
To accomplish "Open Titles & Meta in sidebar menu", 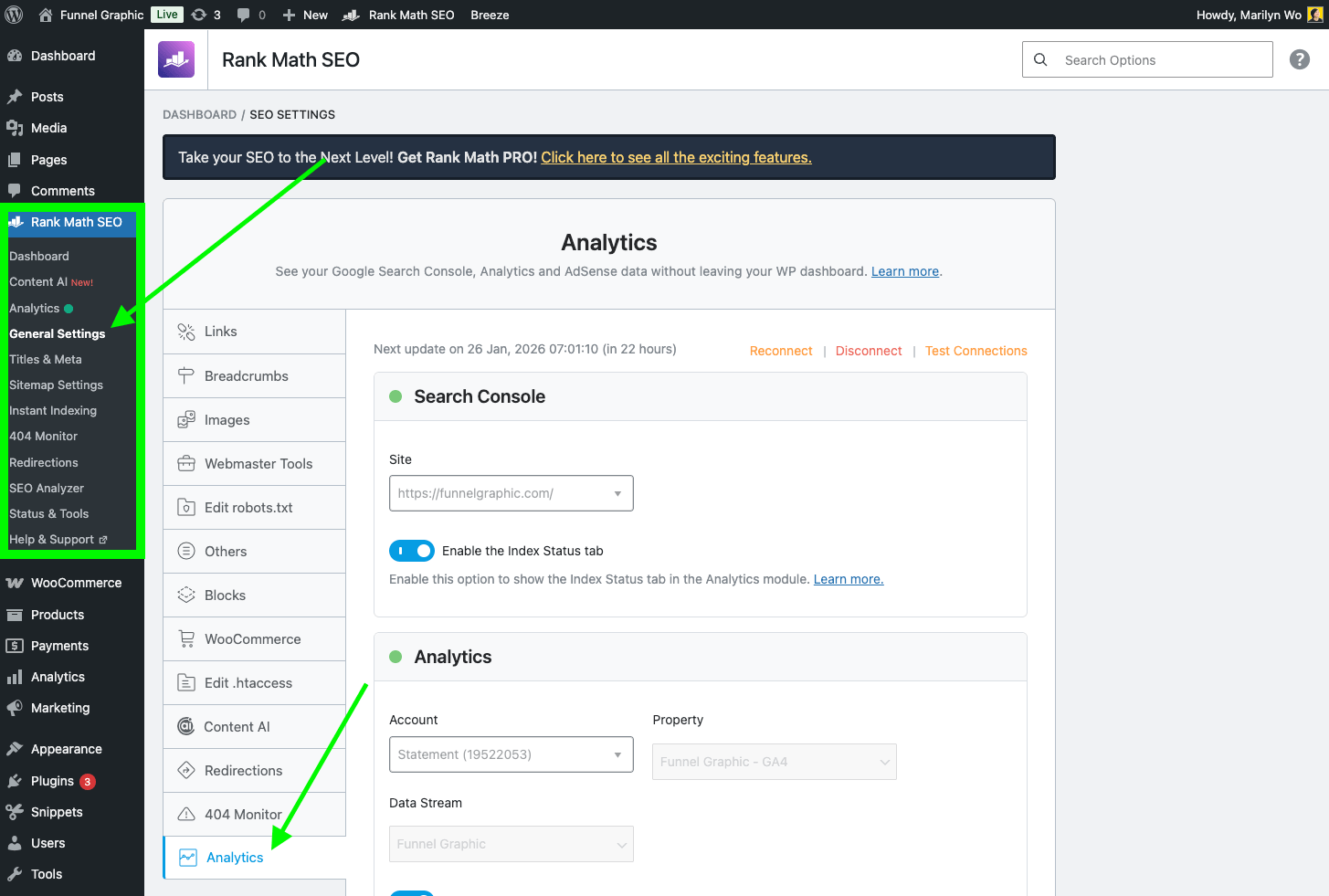I will pyautogui.click(x=44, y=359).
